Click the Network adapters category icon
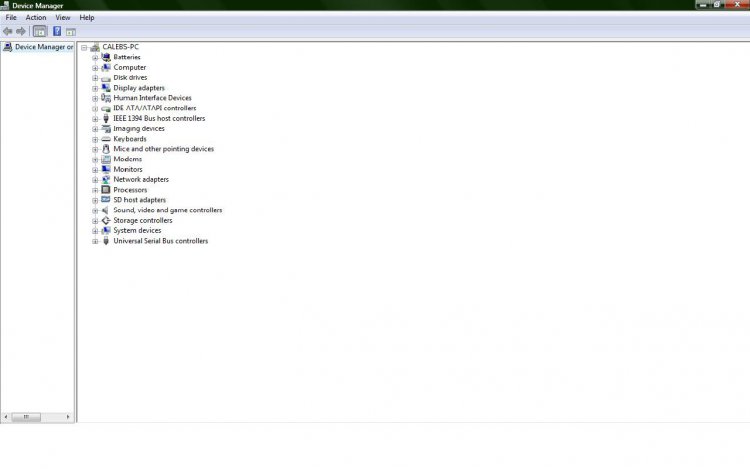This screenshot has width=750, height=469. [x=106, y=180]
